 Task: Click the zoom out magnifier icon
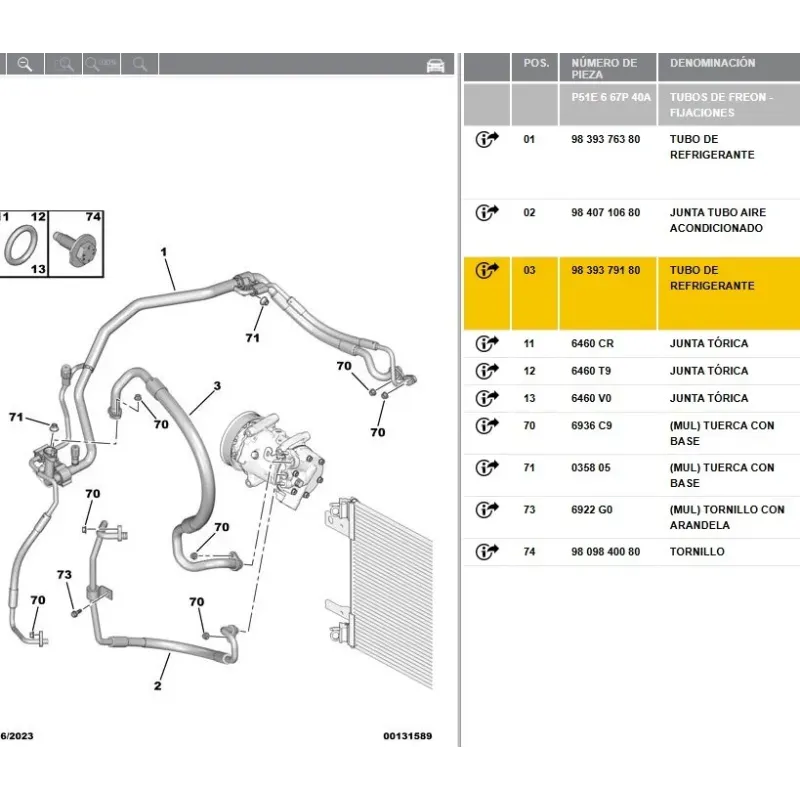click(25, 64)
